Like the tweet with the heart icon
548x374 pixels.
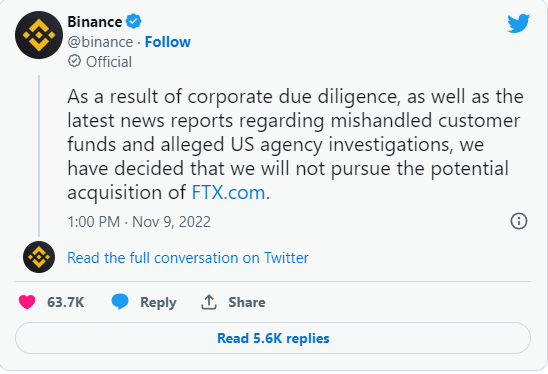point(27,302)
